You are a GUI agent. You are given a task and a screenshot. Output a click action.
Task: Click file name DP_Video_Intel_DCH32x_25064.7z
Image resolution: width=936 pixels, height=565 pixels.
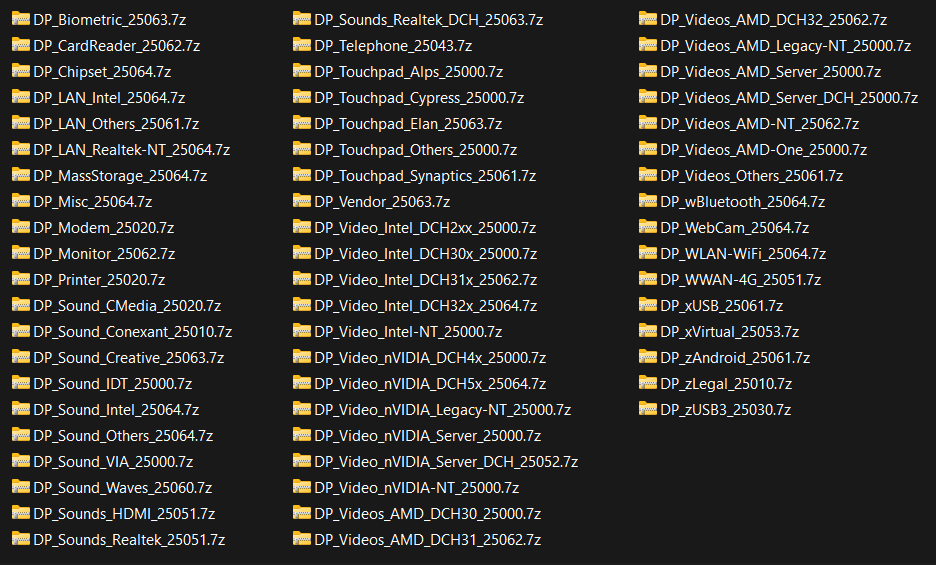[426, 306]
